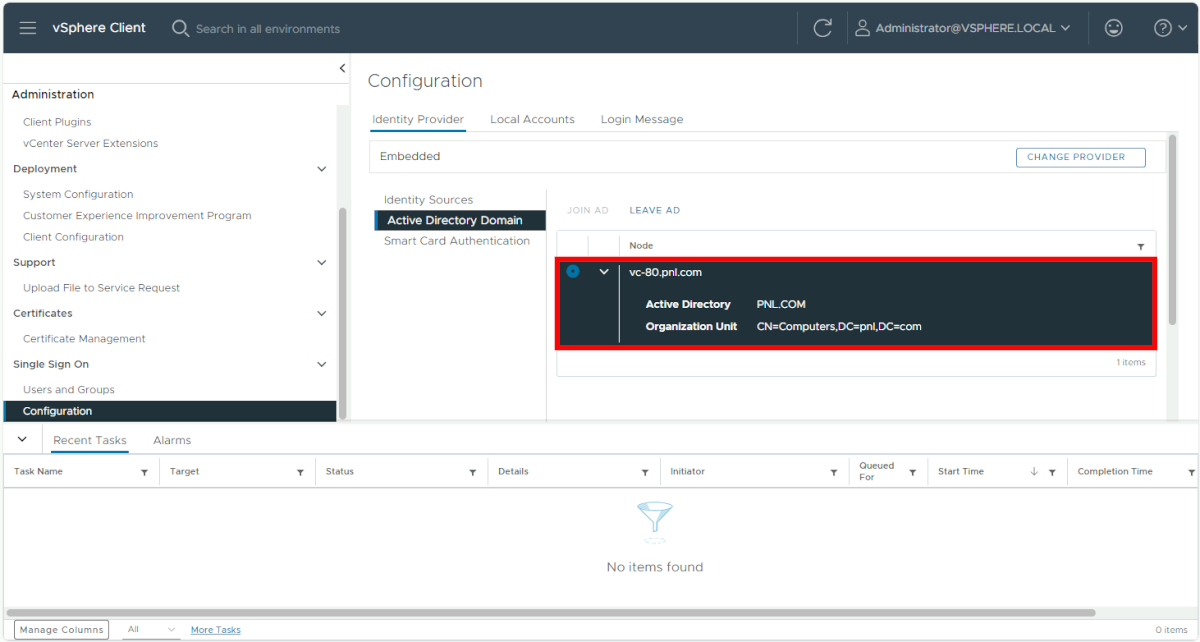Click the CHANGE PROVIDER button
The width and height of the screenshot is (1200, 642).
coord(1080,157)
